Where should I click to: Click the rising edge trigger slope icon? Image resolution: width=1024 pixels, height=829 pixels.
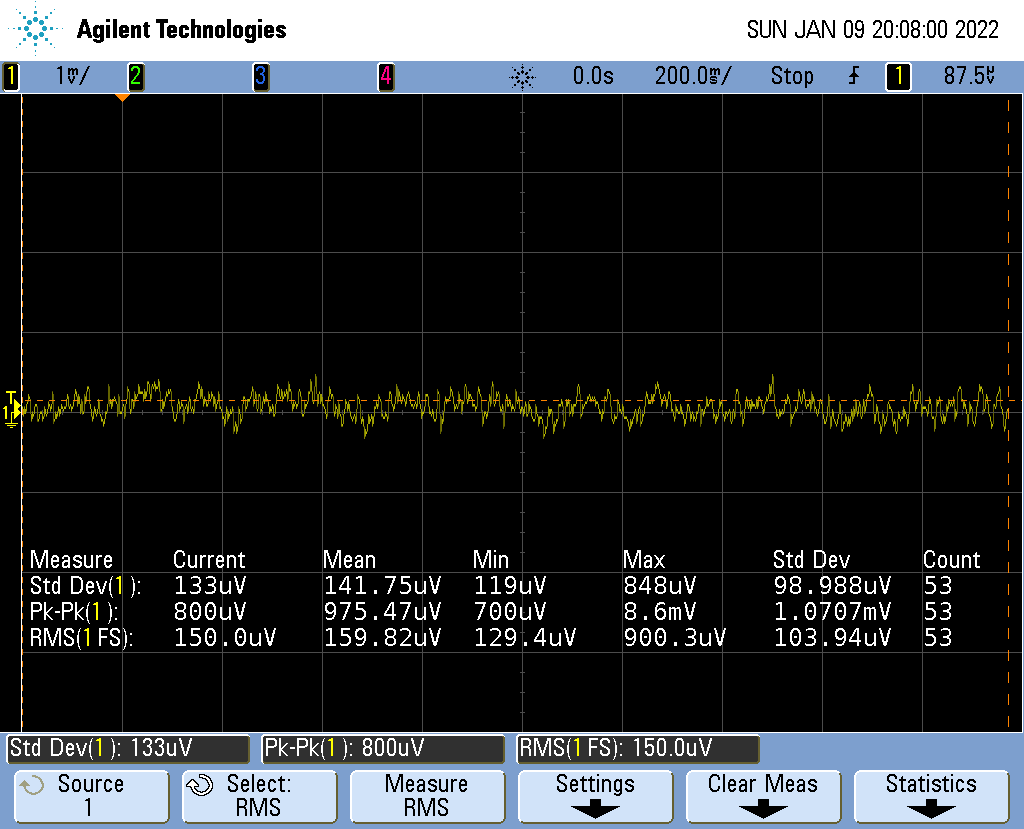pyautogui.click(x=854, y=76)
